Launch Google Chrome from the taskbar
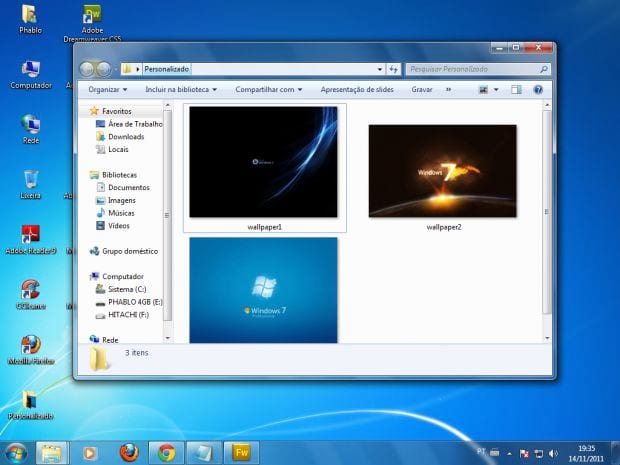 point(166,452)
